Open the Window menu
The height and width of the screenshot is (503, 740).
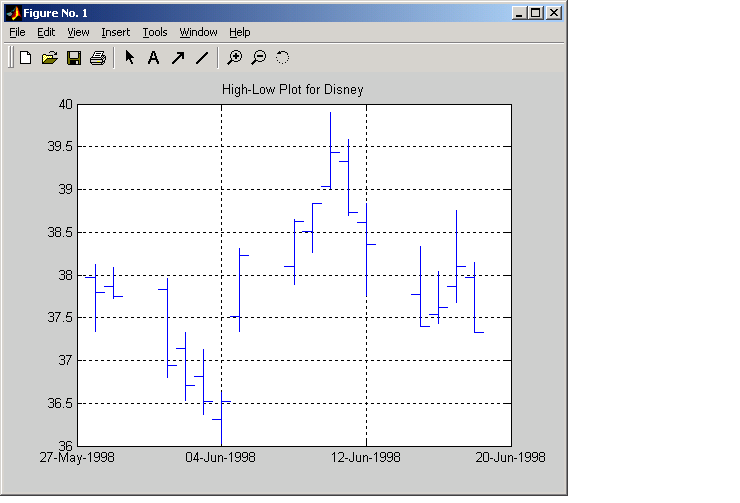click(198, 32)
